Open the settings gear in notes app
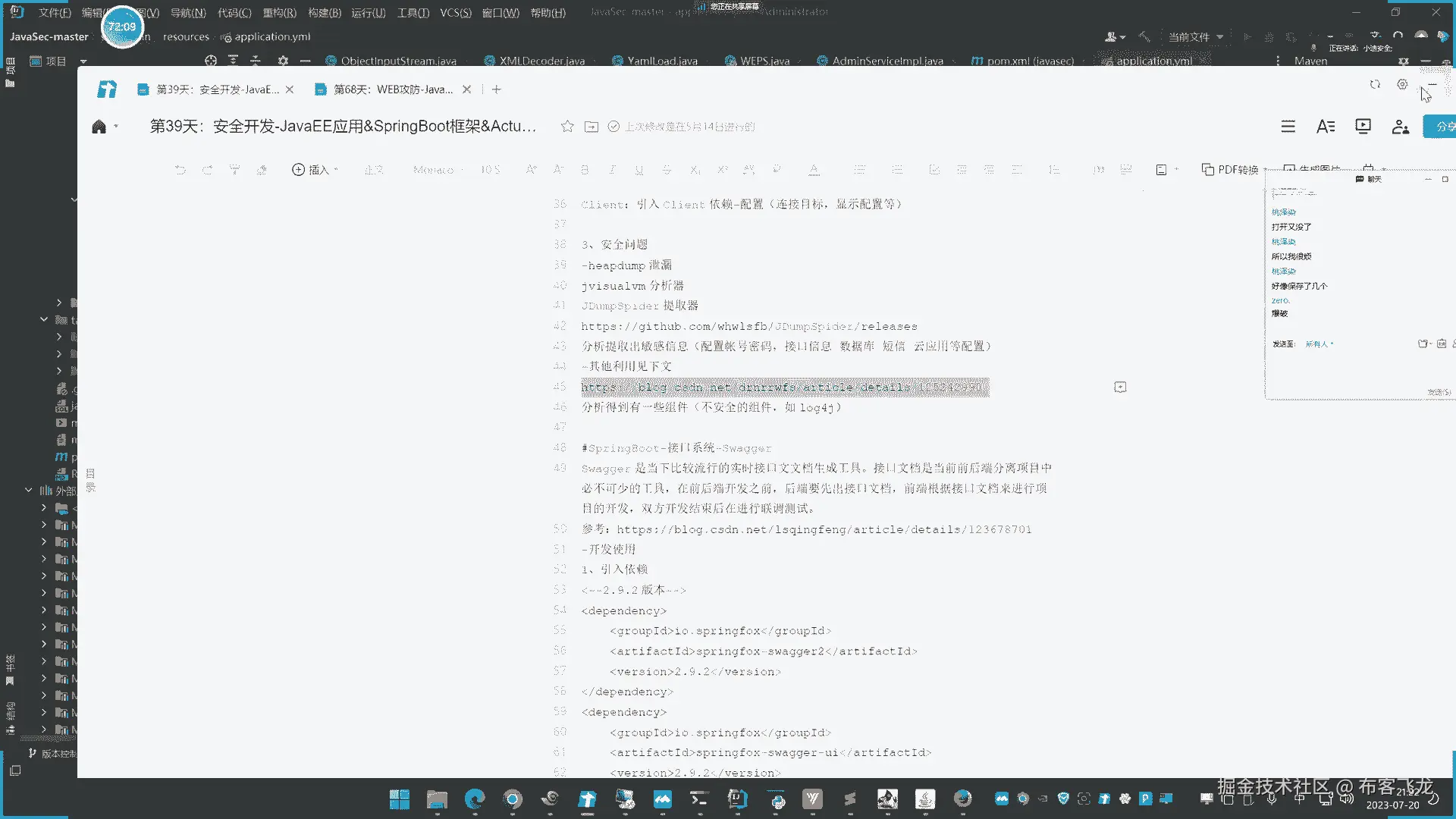Viewport: 1456px width, 819px height. (x=1402, y=84)
